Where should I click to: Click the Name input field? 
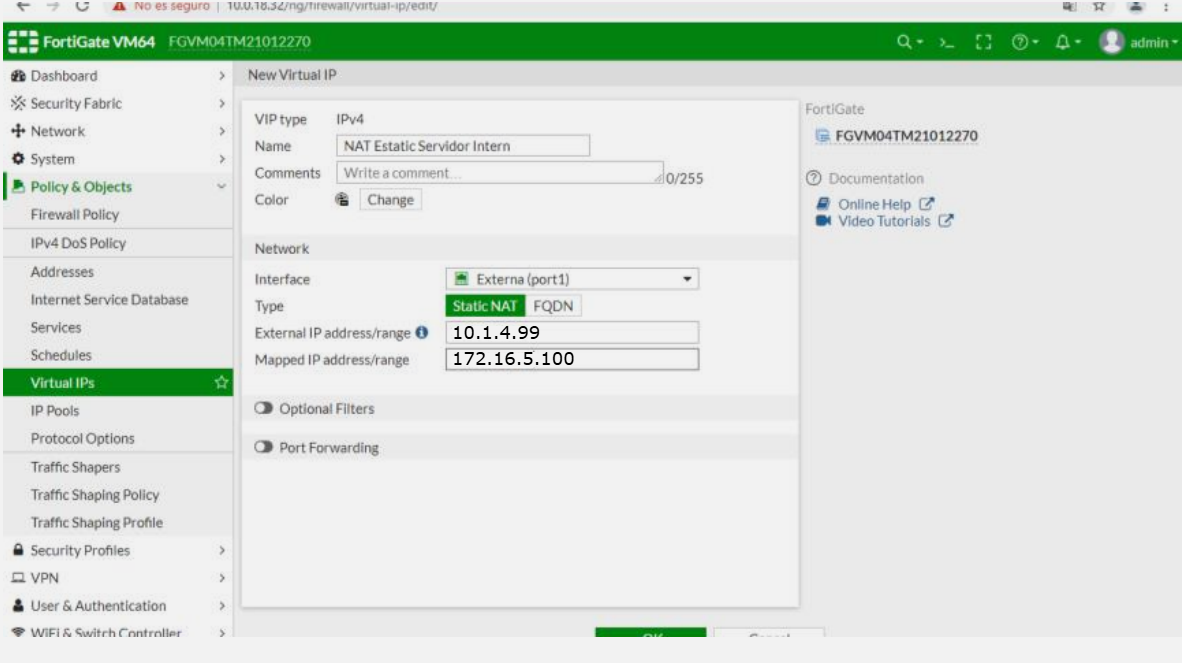[x=463, y=145]
